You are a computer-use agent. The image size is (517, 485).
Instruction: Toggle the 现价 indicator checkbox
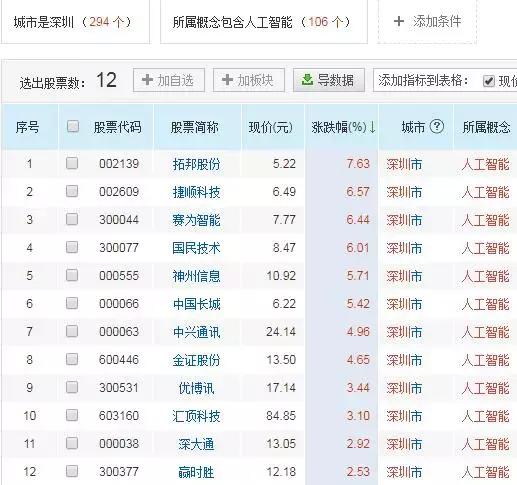click(x=489, y=81)
